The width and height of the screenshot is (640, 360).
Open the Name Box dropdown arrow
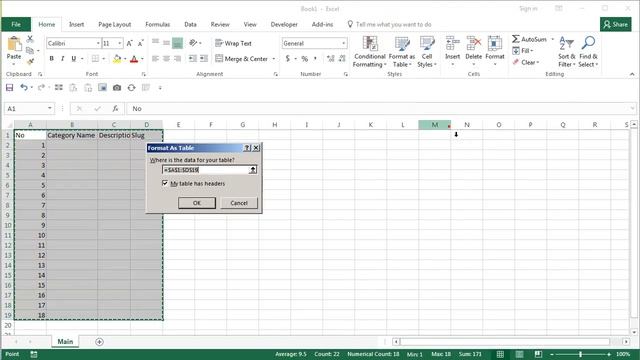click(50, 109)
